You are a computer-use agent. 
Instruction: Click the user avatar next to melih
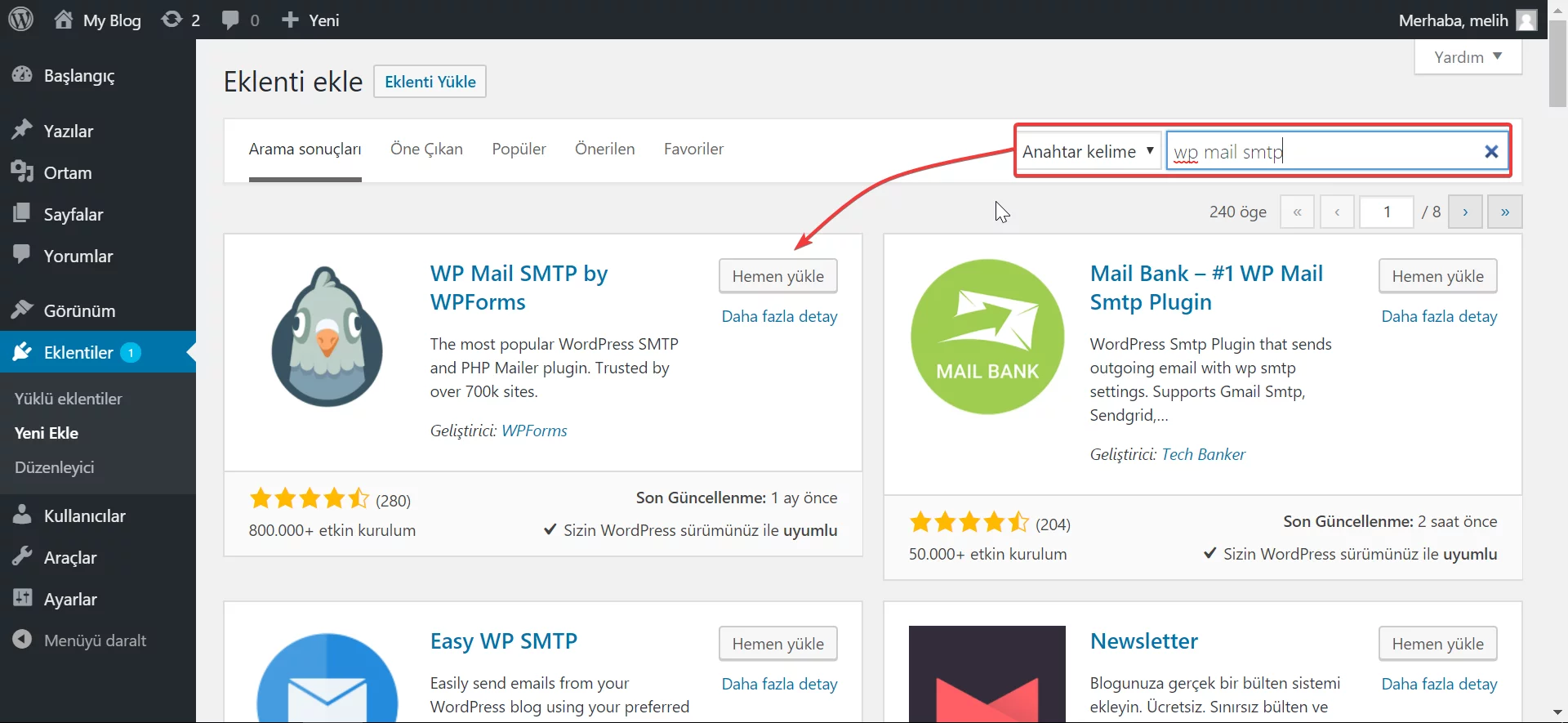point(1526,20)
